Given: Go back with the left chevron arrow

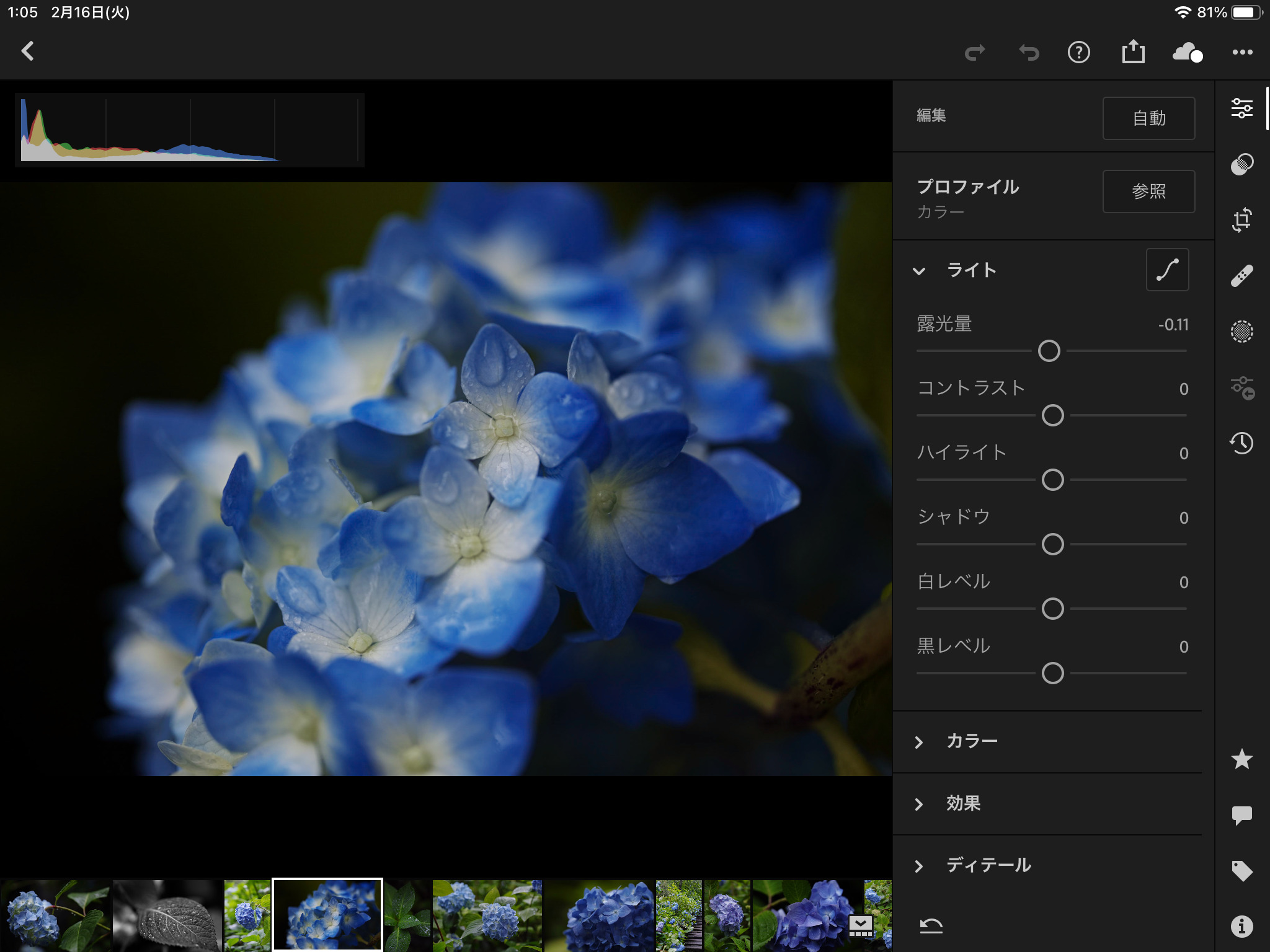Looking at the screenshot, I should (27, 51).
